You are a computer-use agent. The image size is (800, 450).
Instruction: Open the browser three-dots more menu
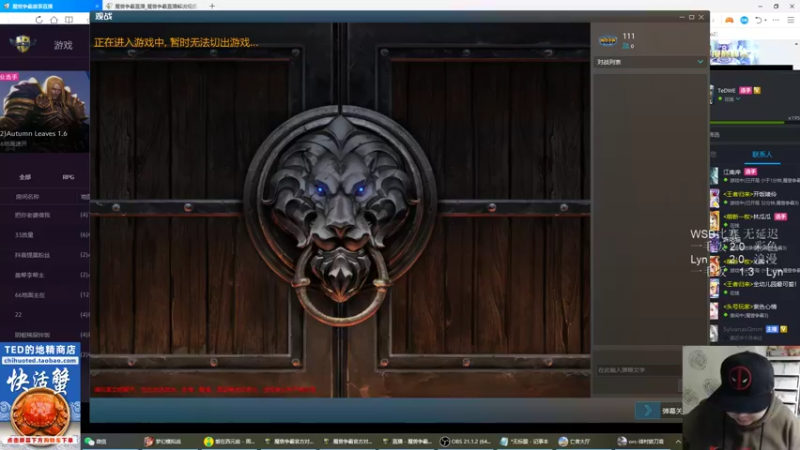pos(776,20)
